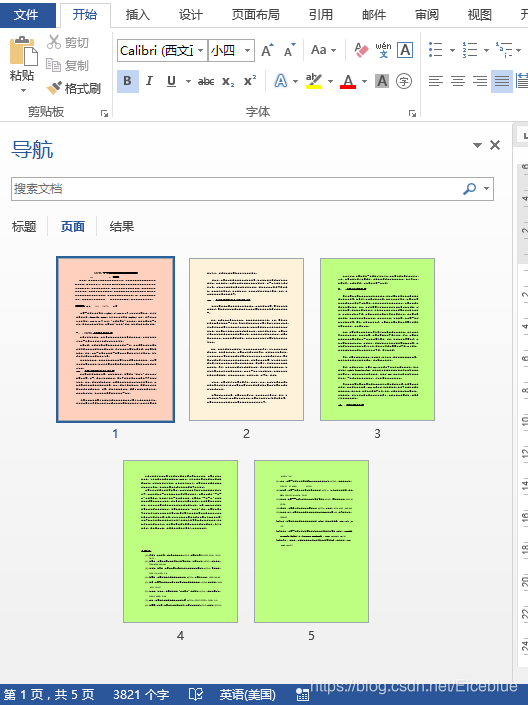Open search options dropdown in navigation
This screenshot has width=528, height=705.
pos(487,188)
